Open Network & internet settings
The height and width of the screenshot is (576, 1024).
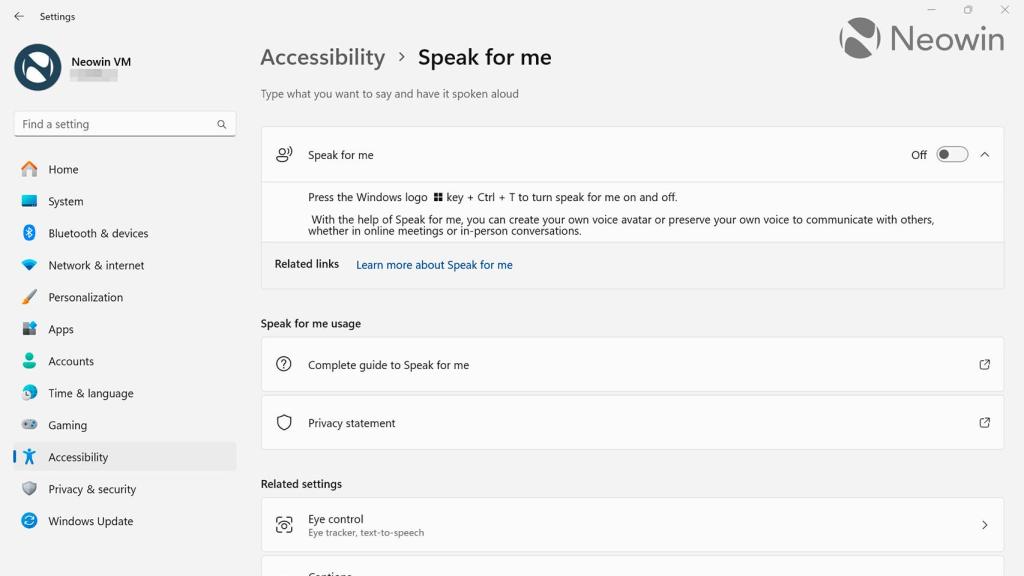click(124, 265)
